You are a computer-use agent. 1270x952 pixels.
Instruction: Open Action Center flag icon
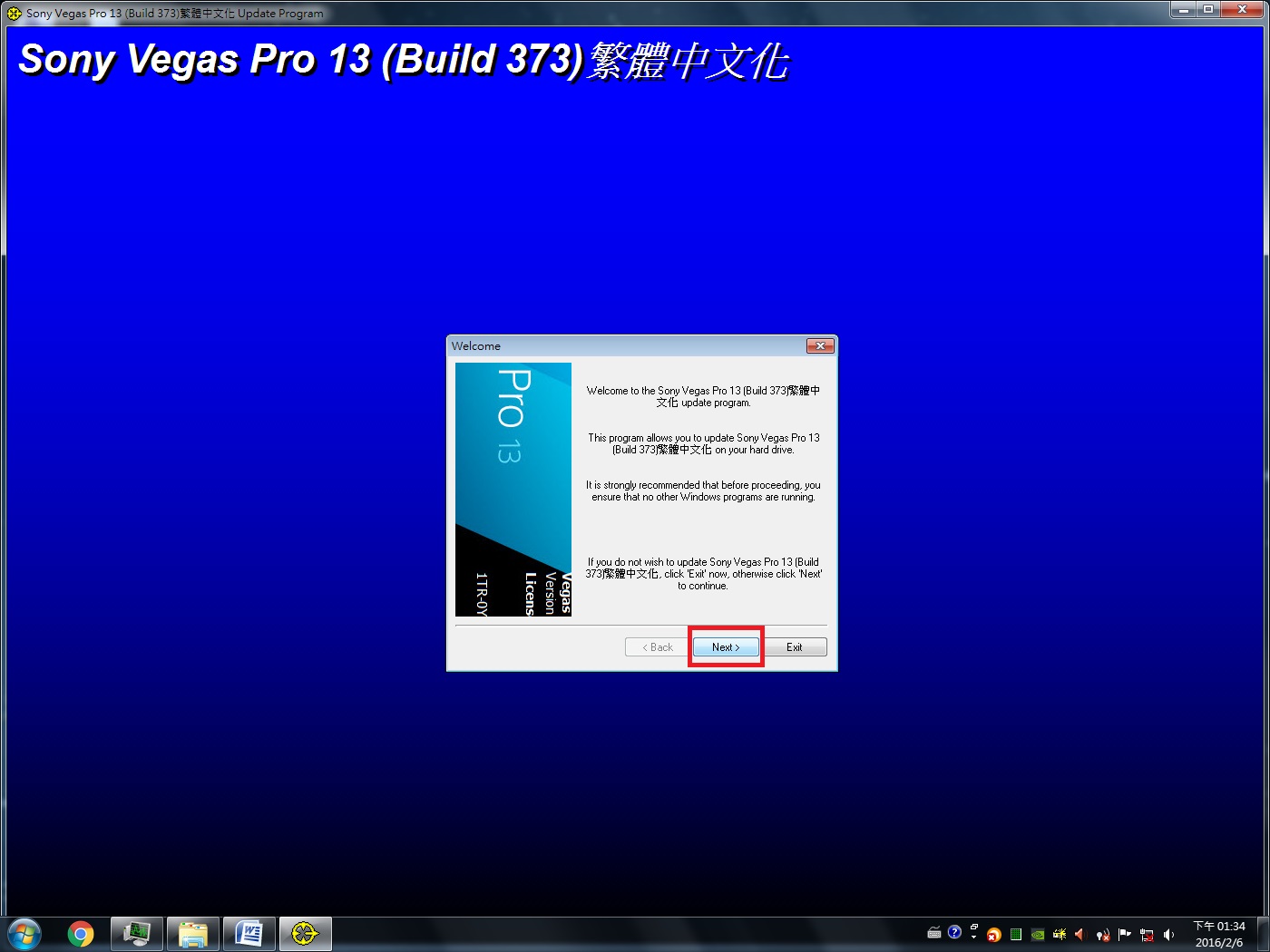pyautogui.click(x=1125, y=935)
